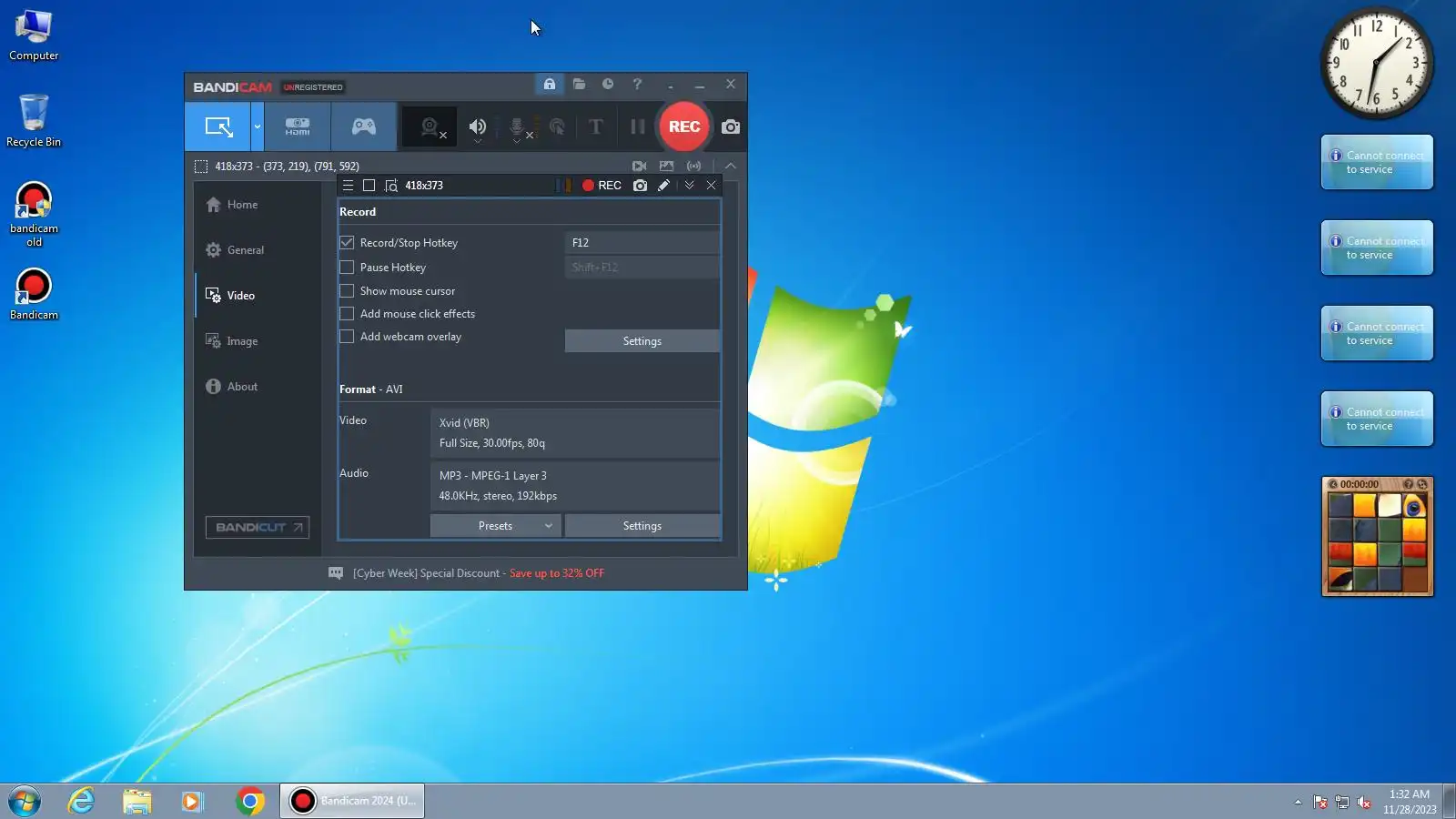Open Record section Settings button
This screenshot has width=1456, height=819.
(x=642, y=341)
